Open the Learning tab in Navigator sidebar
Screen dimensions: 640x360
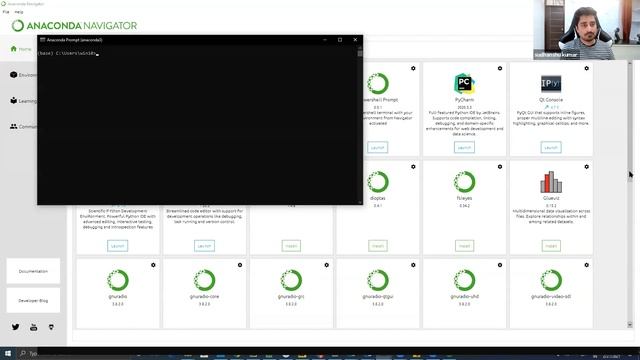pyautogui.click(x=22, y=100)
